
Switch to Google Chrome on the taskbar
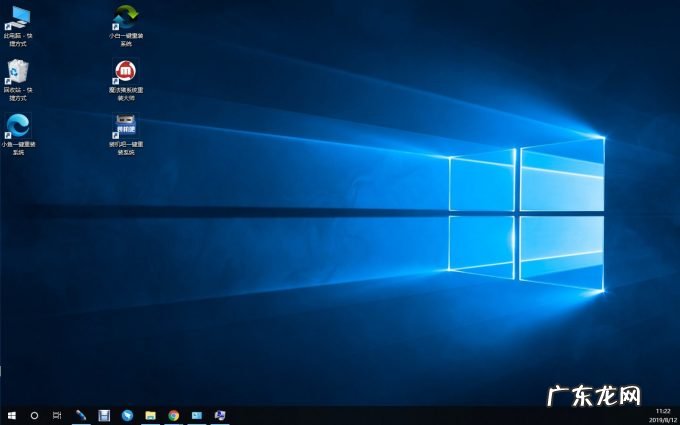tap(173, 415)
